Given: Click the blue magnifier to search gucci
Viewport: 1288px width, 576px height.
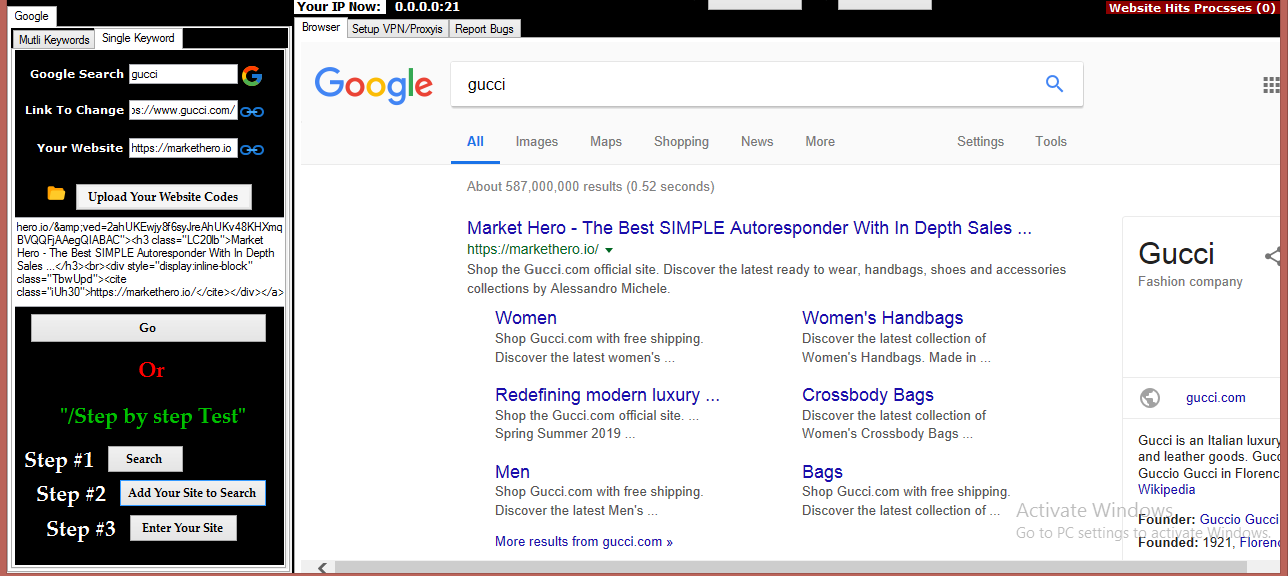Looking at the screenshot, I should pos(1054,84).
